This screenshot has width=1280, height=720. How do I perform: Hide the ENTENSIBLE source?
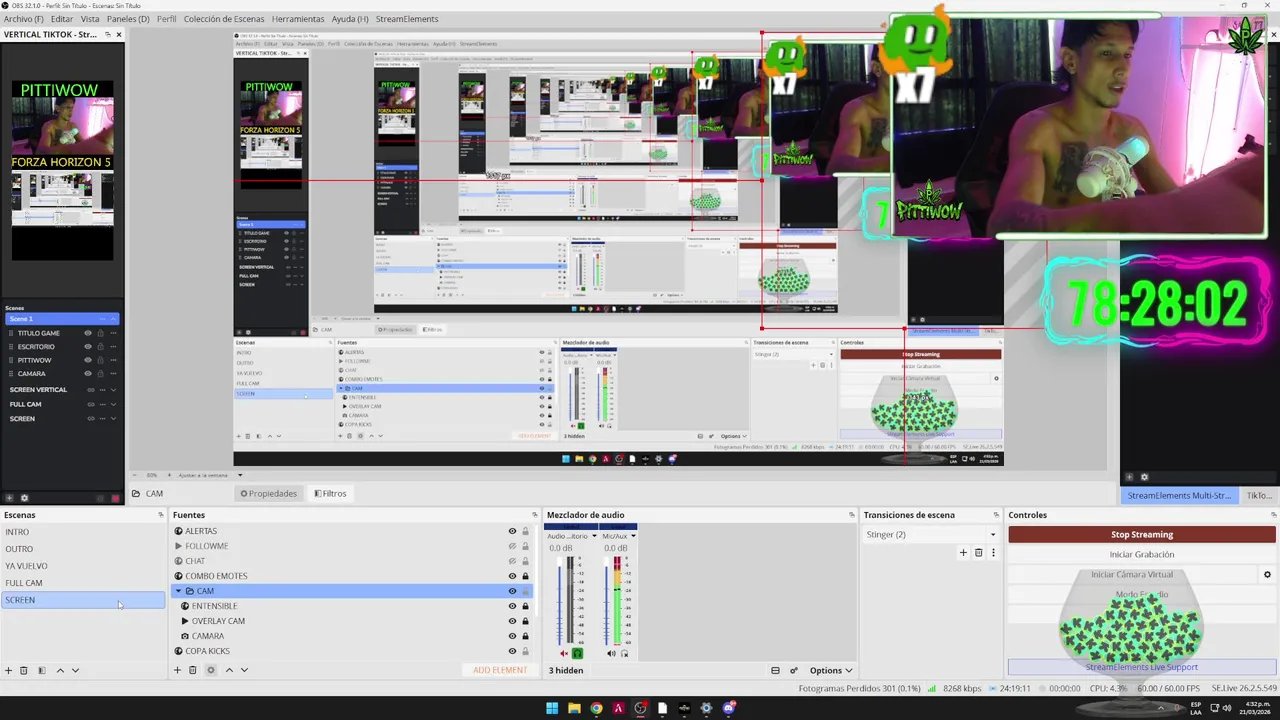(512, 606)
